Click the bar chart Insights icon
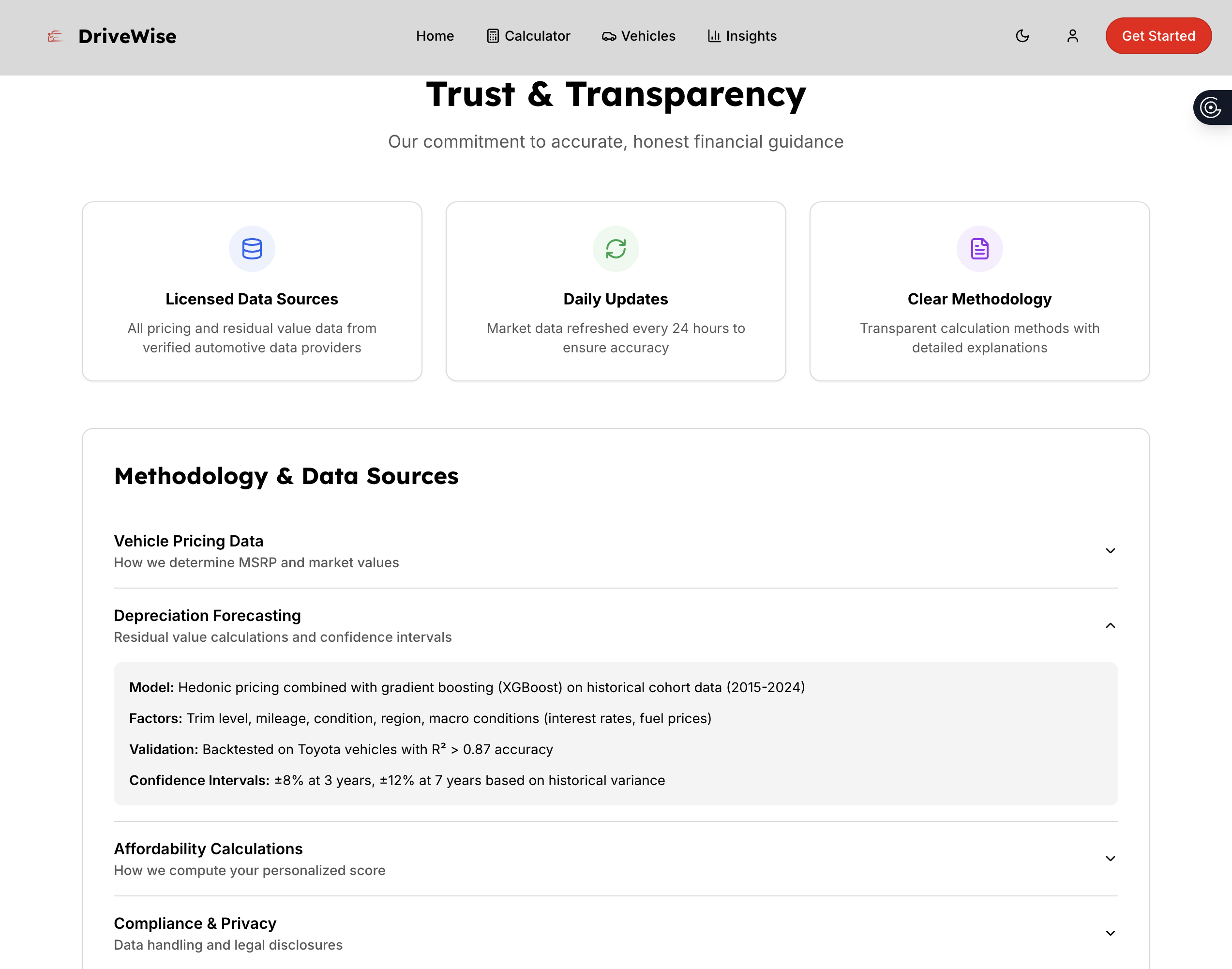Image resolution: width=1232 pixels, height=969 pixels. pyautogui.click(x=714, y=36)
